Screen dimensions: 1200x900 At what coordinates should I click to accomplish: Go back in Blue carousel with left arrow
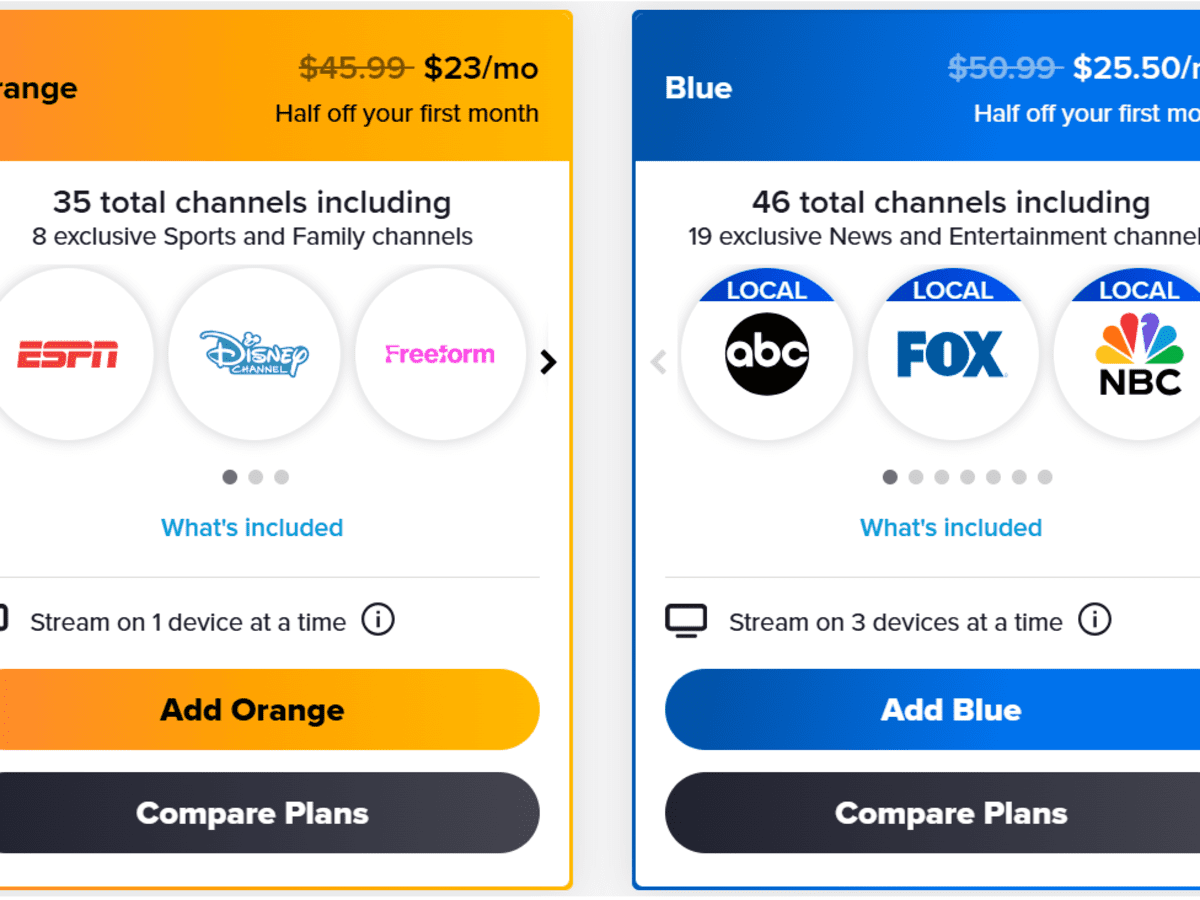(x=658, y=362)
